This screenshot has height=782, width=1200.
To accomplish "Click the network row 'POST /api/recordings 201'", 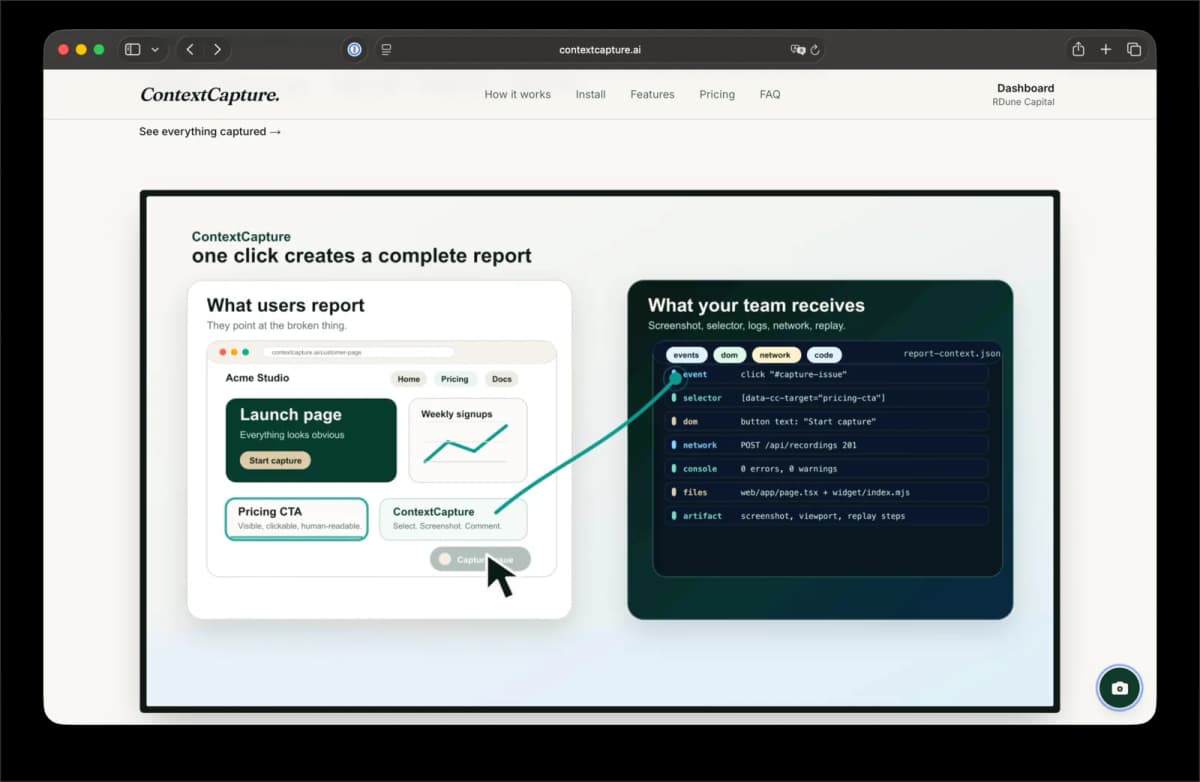I will pyautogui.click(x=826, y=445).
